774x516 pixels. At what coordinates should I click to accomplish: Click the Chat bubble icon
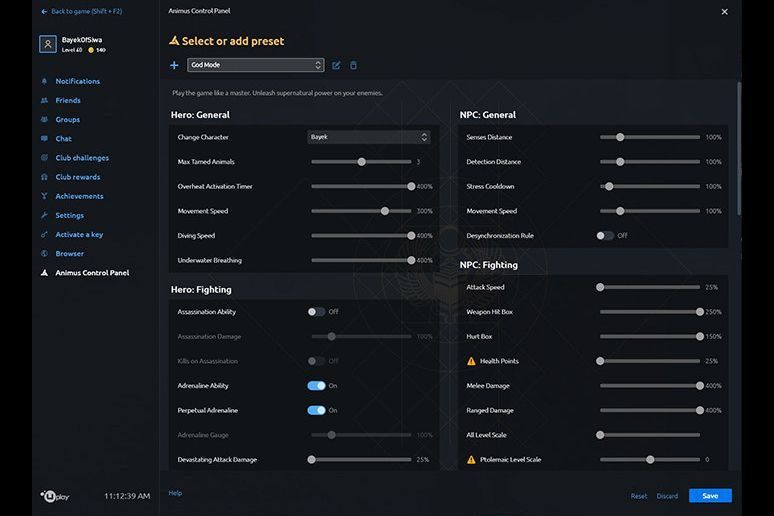pyautogui.click(x=44, y=139)
